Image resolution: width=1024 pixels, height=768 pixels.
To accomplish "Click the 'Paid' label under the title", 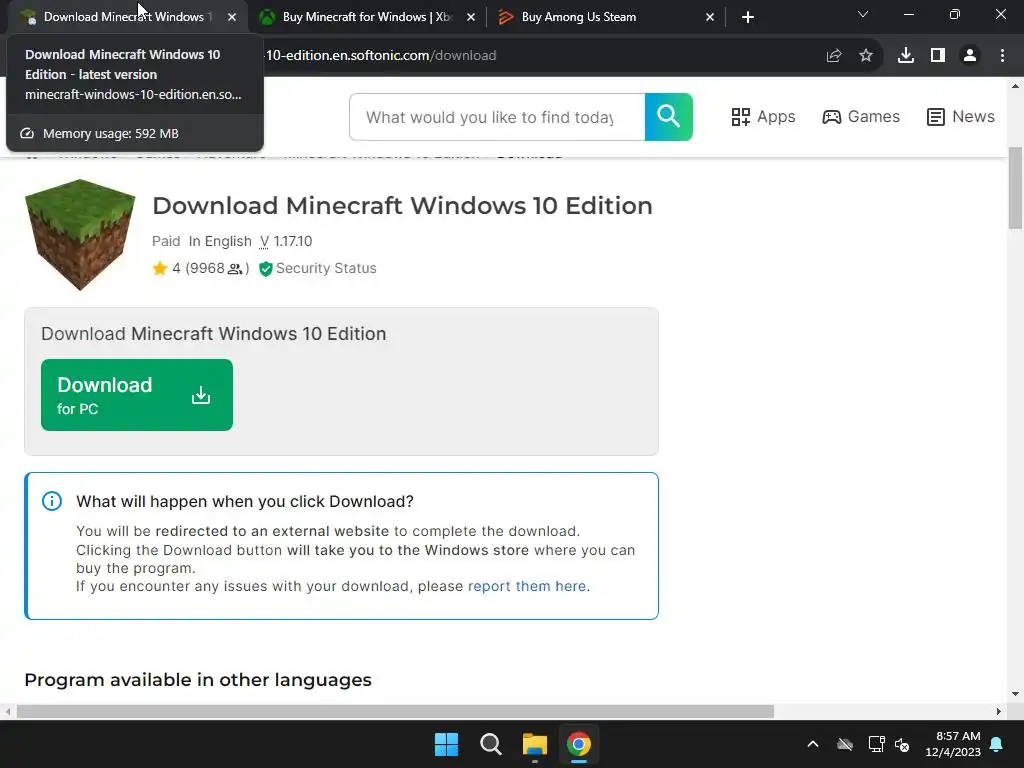I will click(x=166, y=241).
